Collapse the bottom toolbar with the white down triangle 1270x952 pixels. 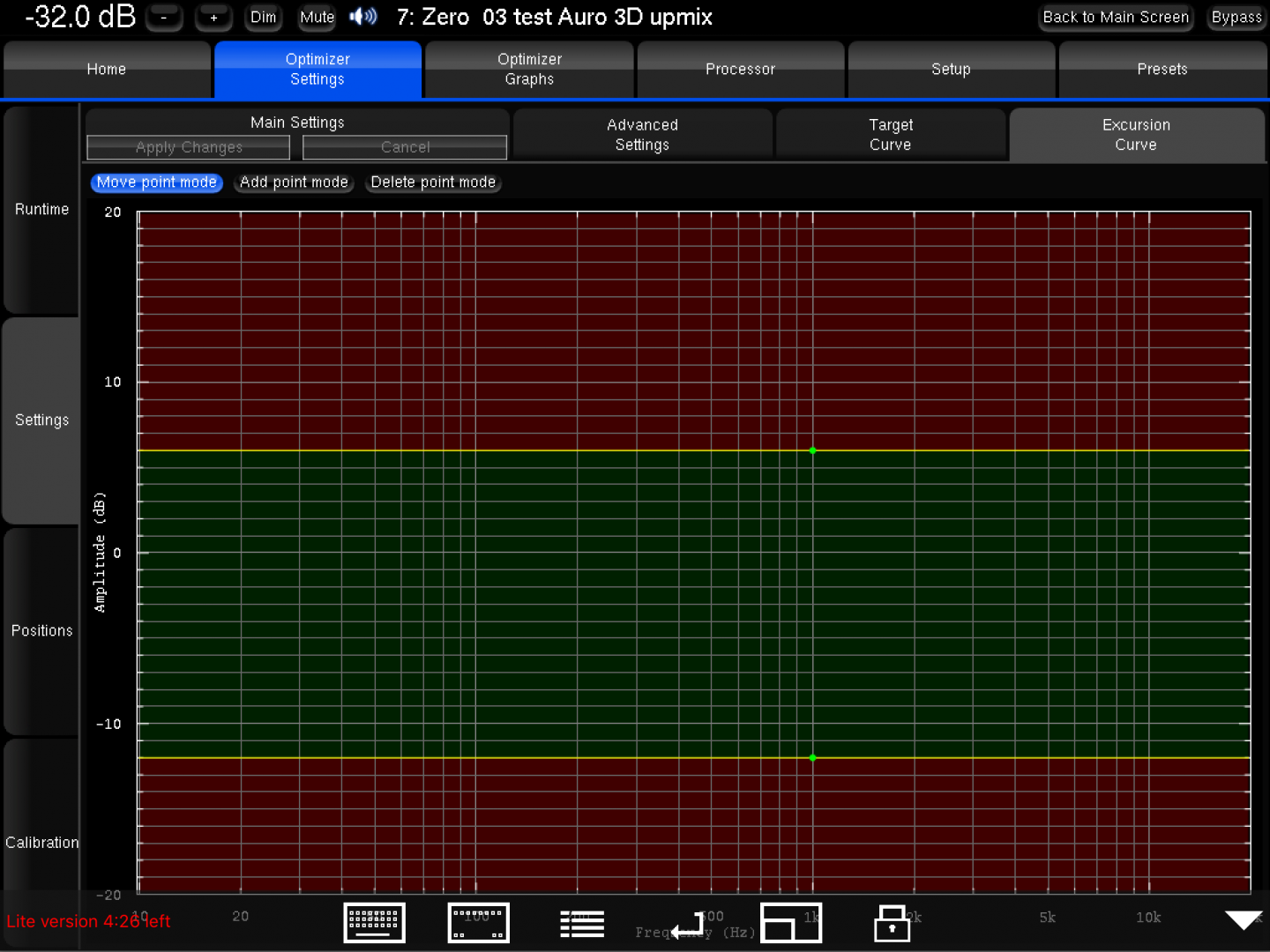(x=1244, y=920)
